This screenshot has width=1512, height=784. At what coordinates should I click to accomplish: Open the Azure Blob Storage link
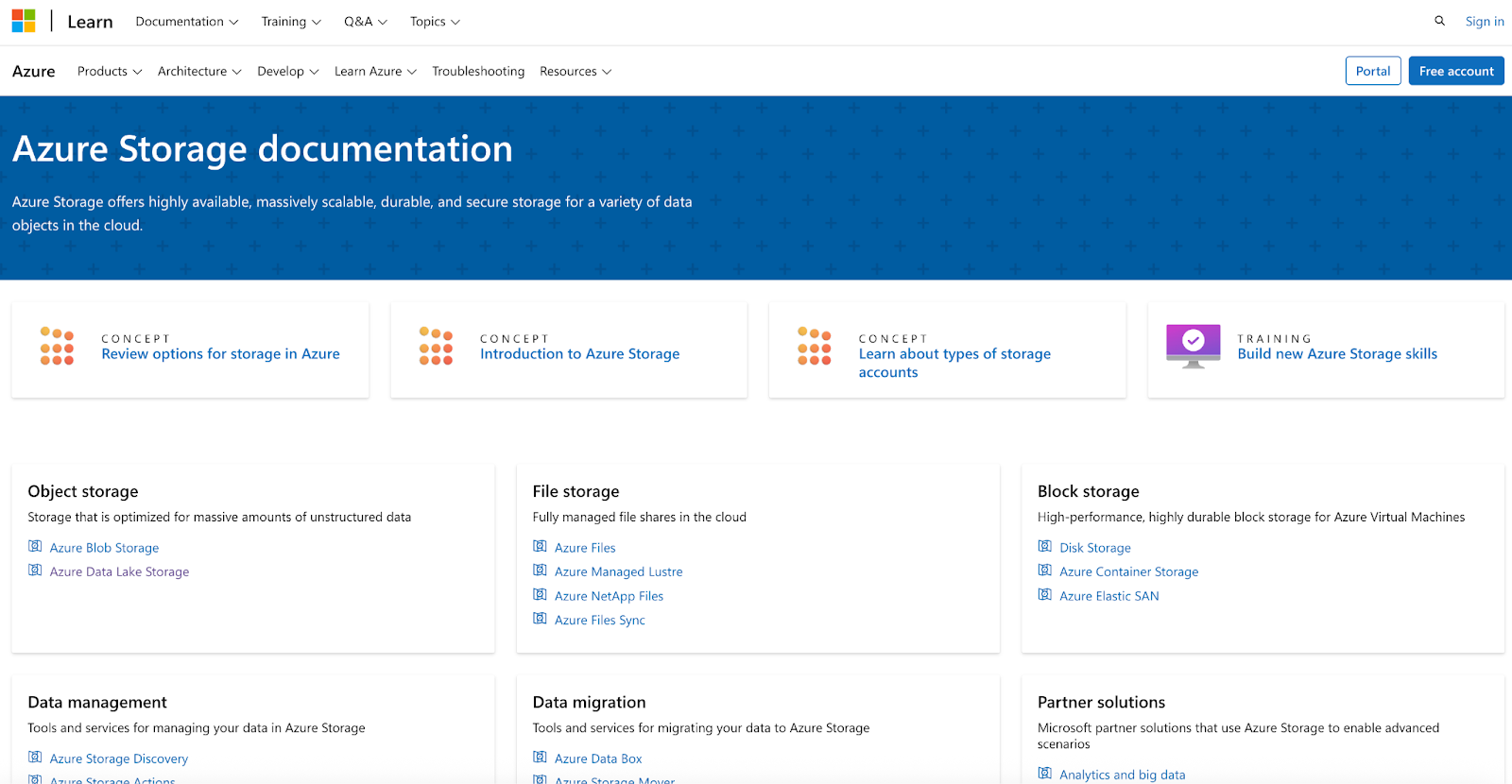point(104,548)
